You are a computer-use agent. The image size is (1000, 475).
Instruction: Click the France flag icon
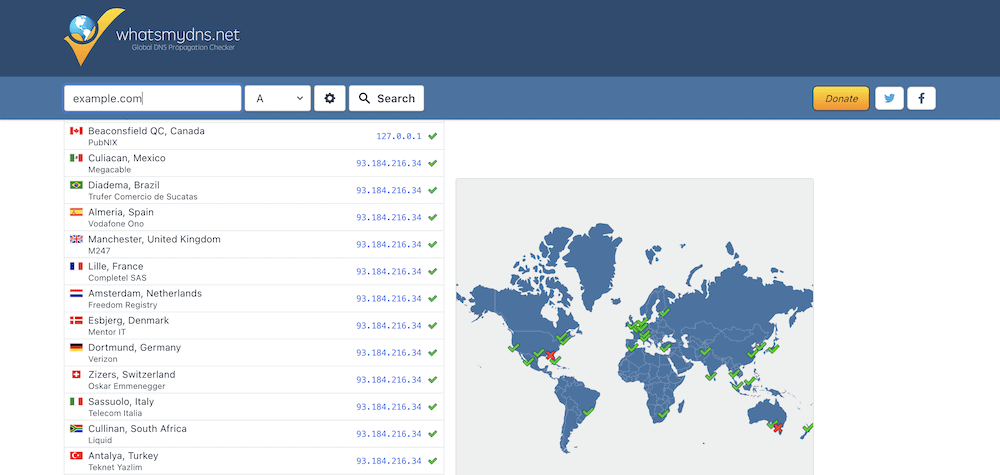77,266
